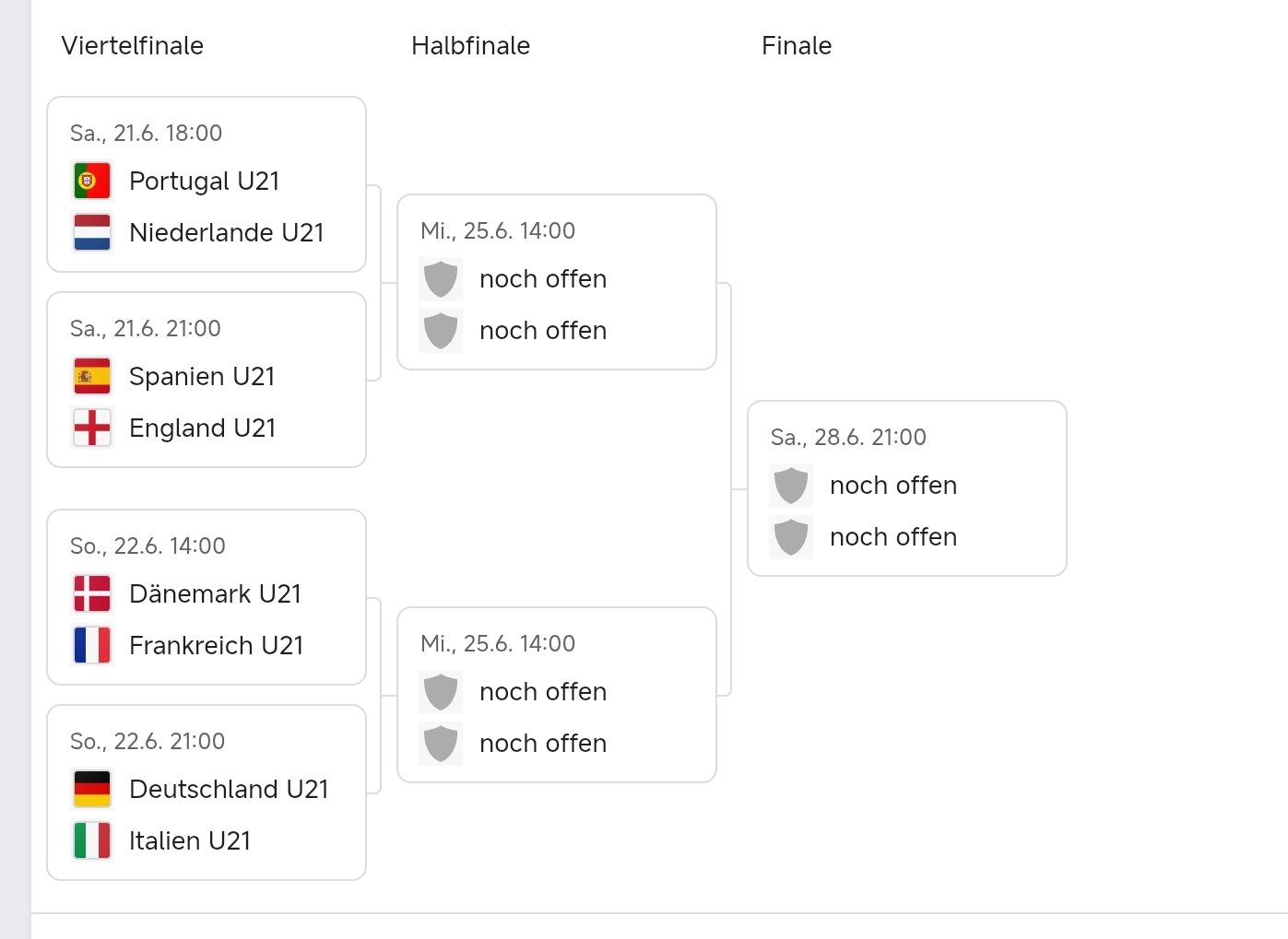Select the Spanien U21 team name
Viewport: 1288px width, 939px height.
pos(202,376)
